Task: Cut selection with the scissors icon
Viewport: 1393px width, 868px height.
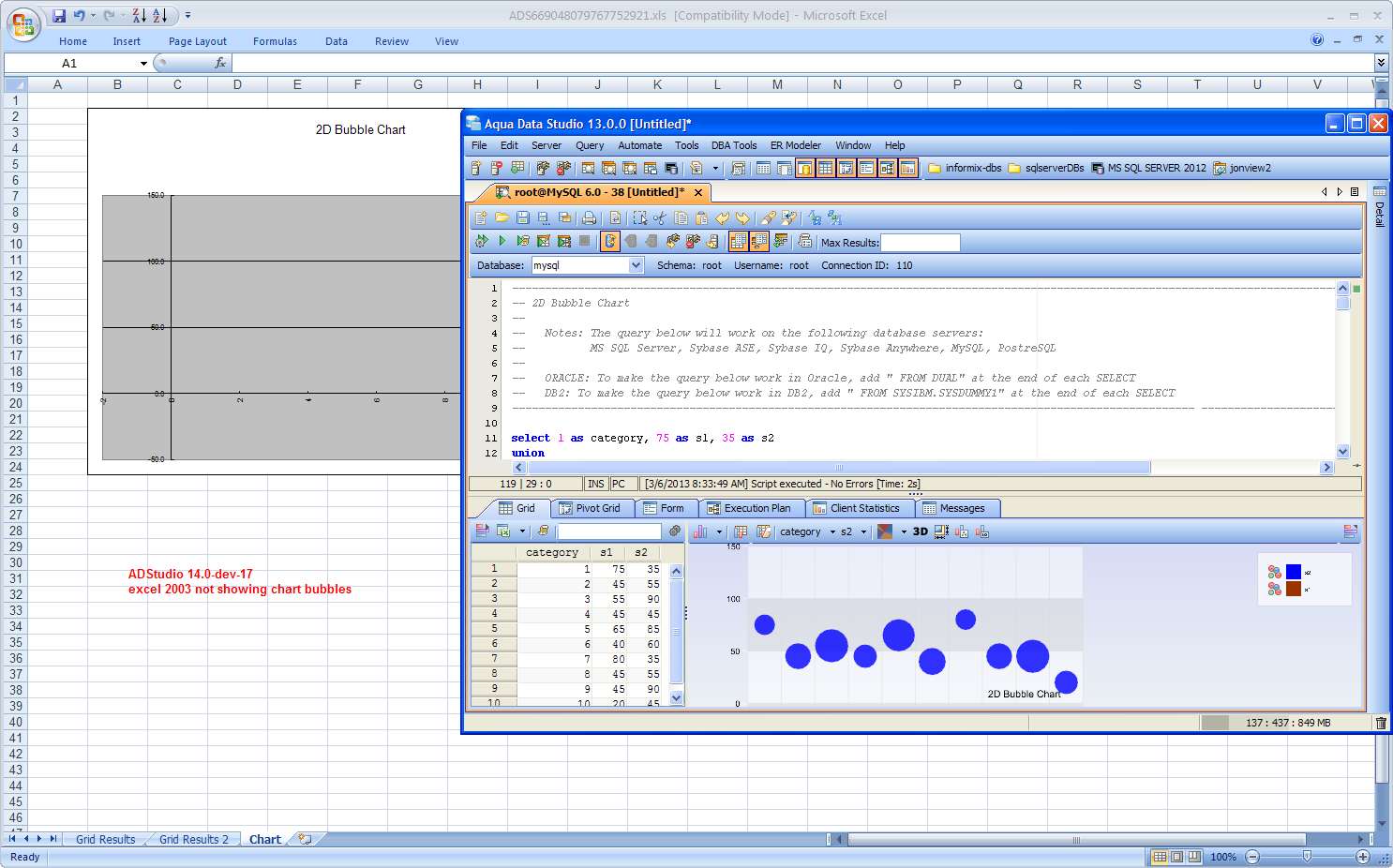Action: pos(660,217)
